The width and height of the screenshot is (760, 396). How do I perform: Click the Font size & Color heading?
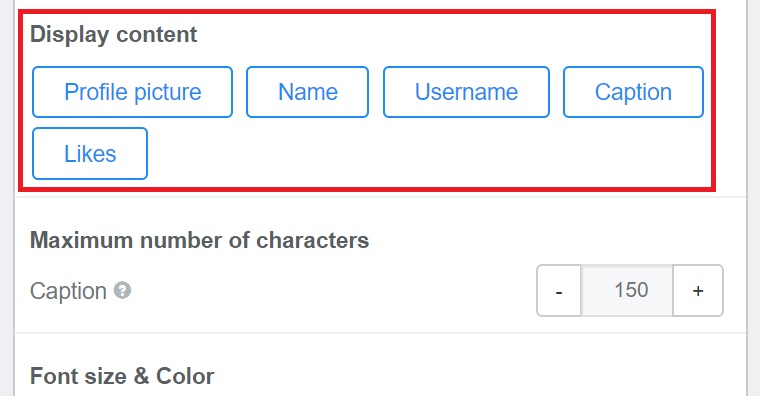click(122, 376)
